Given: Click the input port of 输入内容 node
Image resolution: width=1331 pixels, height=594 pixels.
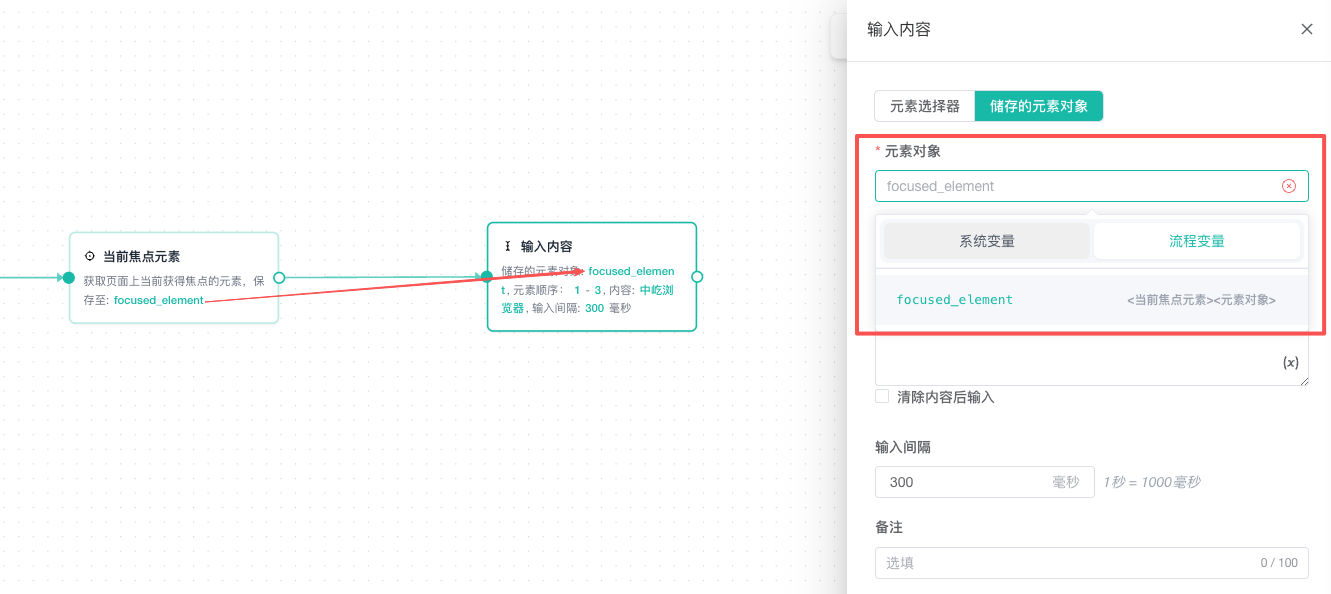Looking at the screenshot, I should coord(487,277).
